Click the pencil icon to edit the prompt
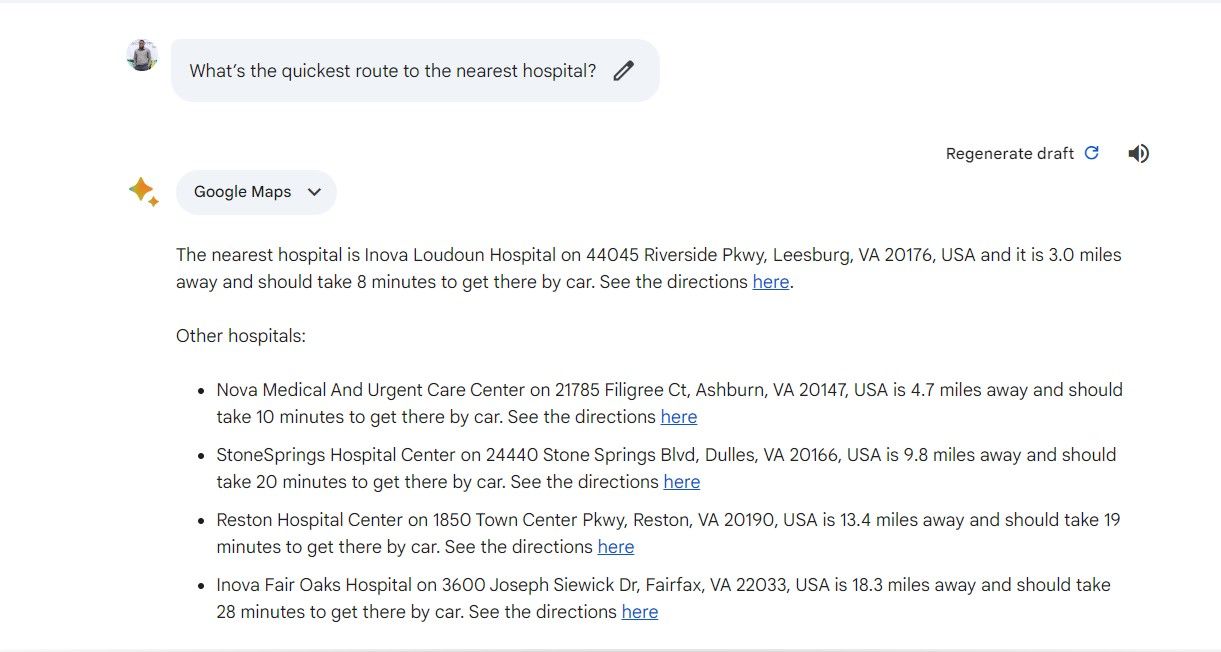 624,71
